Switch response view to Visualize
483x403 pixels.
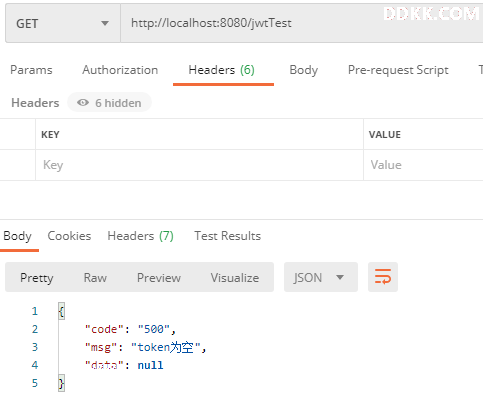pyautogui.click(x=235, y=277)
